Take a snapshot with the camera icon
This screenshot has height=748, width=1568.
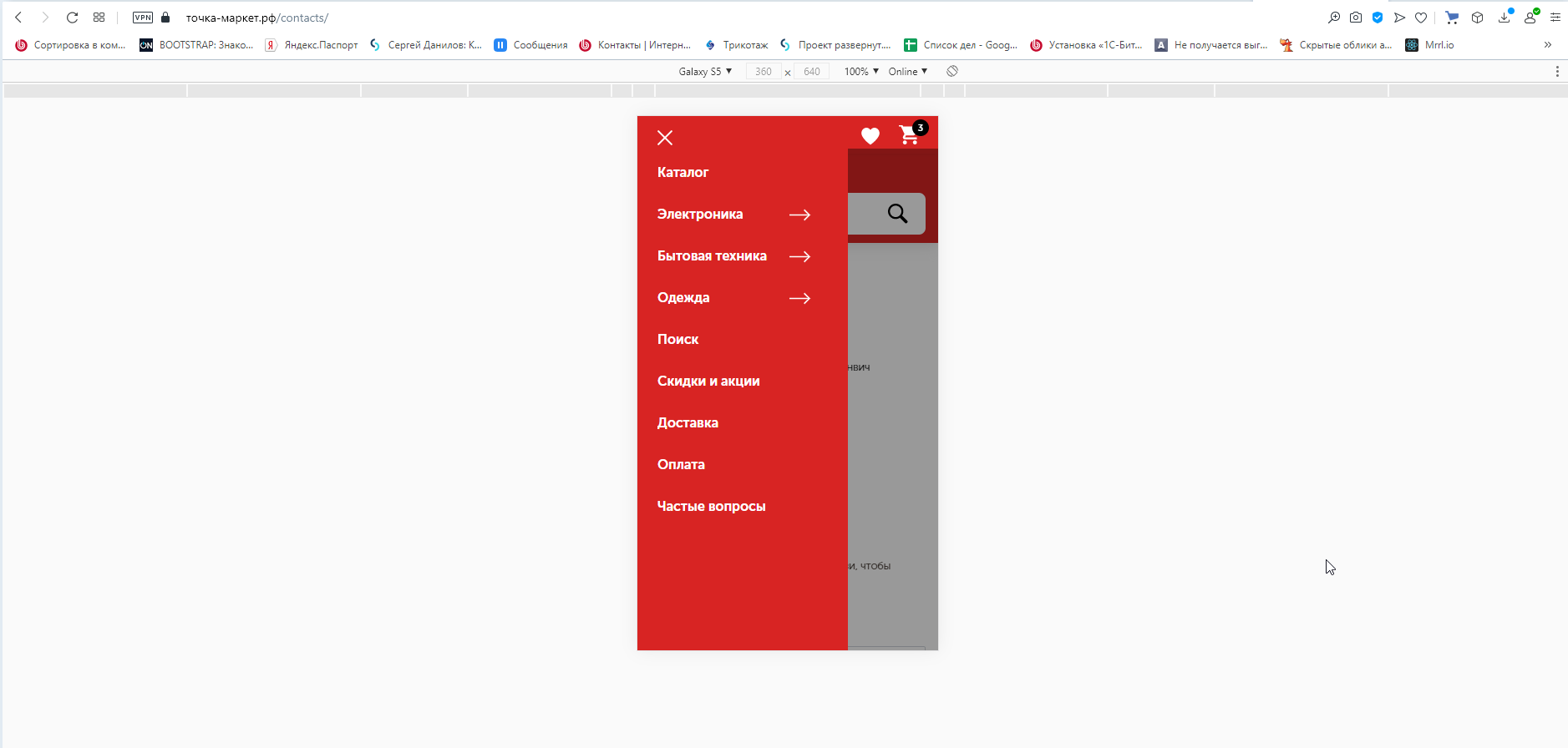click(1356, 18)
